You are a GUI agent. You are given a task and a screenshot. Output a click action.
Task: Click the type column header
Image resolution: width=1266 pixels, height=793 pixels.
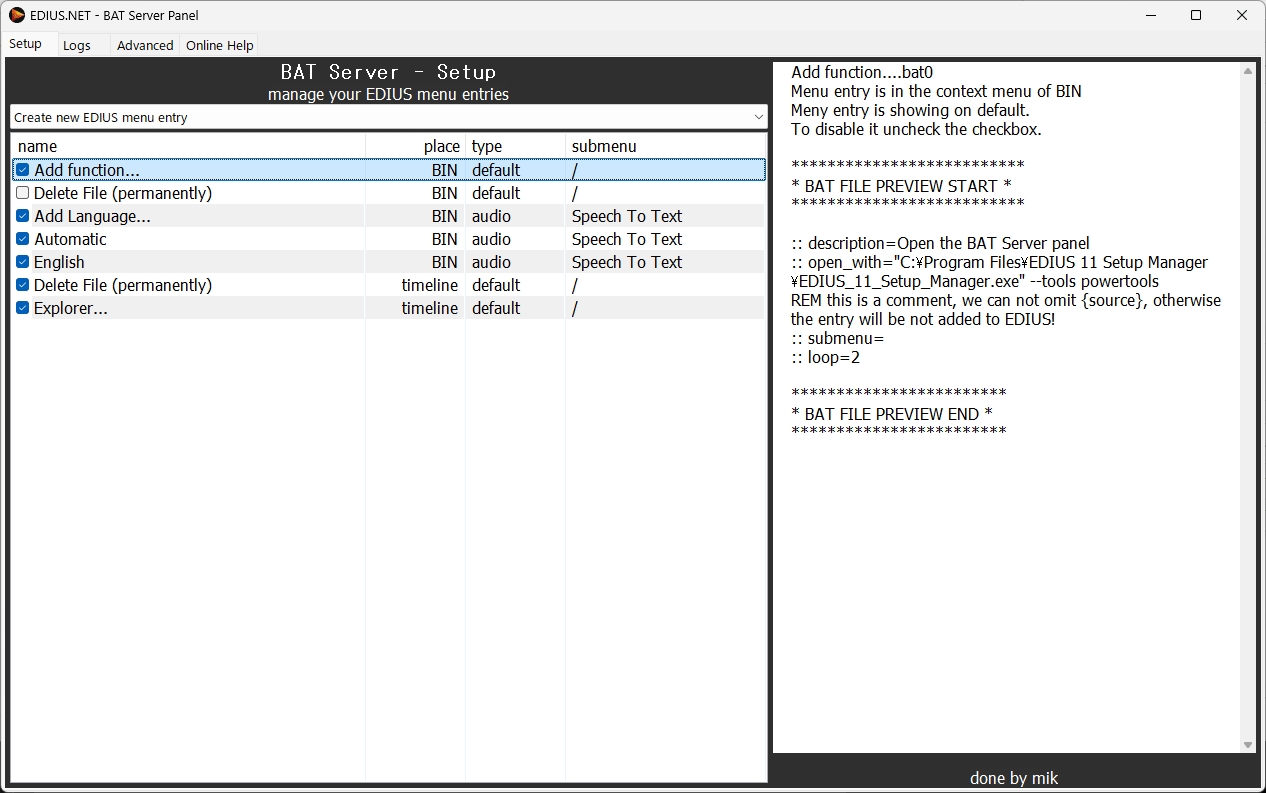pyautogui.click(x=515, y=146)
